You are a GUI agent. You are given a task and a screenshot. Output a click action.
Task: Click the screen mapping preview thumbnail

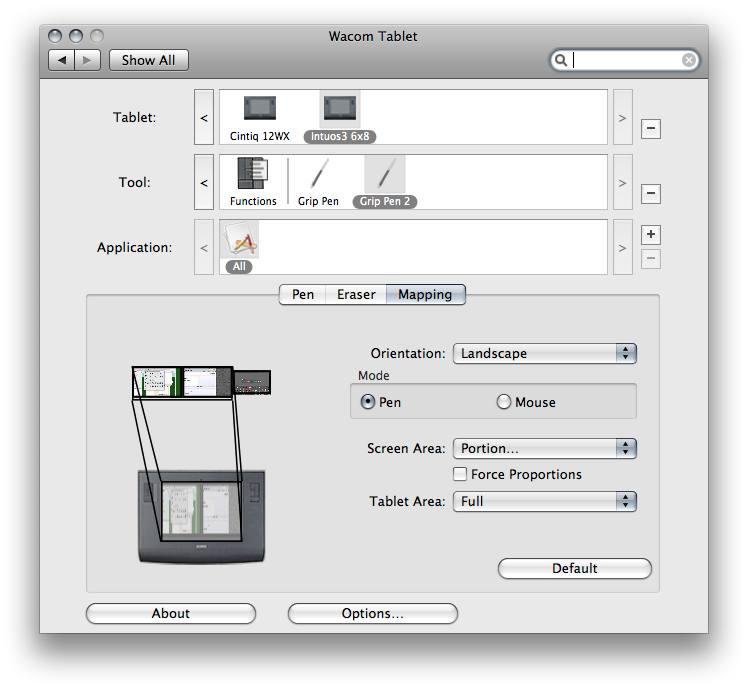click(x=182, y=382)
